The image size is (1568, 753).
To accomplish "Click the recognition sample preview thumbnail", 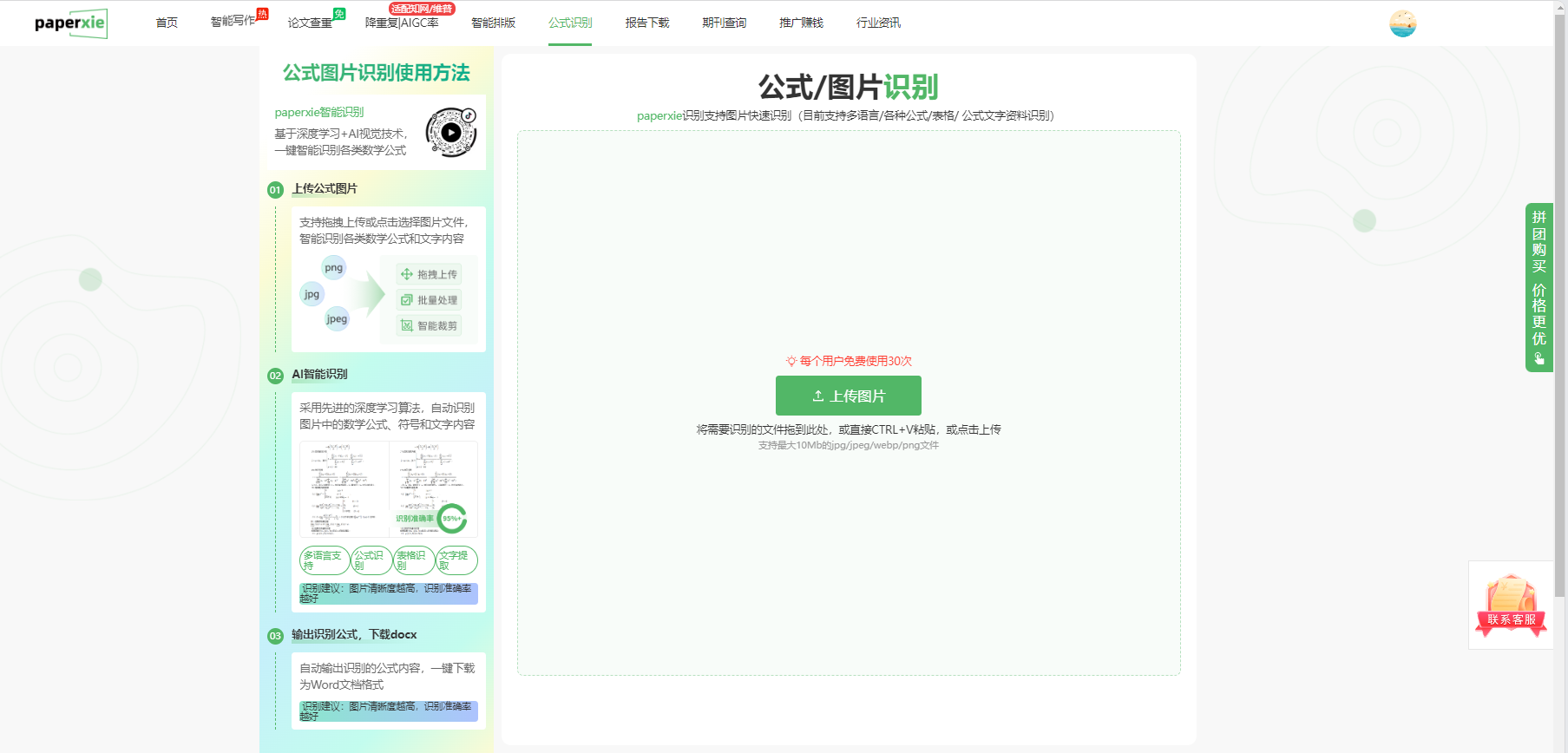I will (388, 489).
